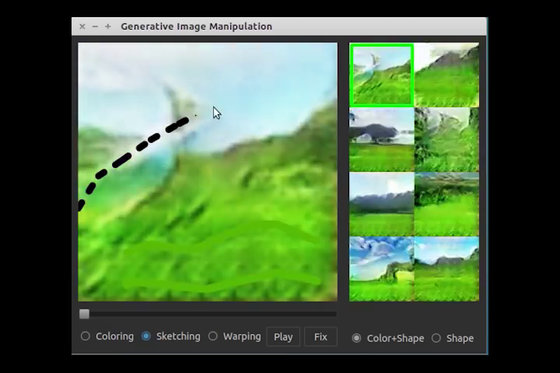Image resolution: width=560 pixels, height=373 pixels.
Task: Choose the top-right mountain slope thumbnail
Action: [x=447, y=75]
